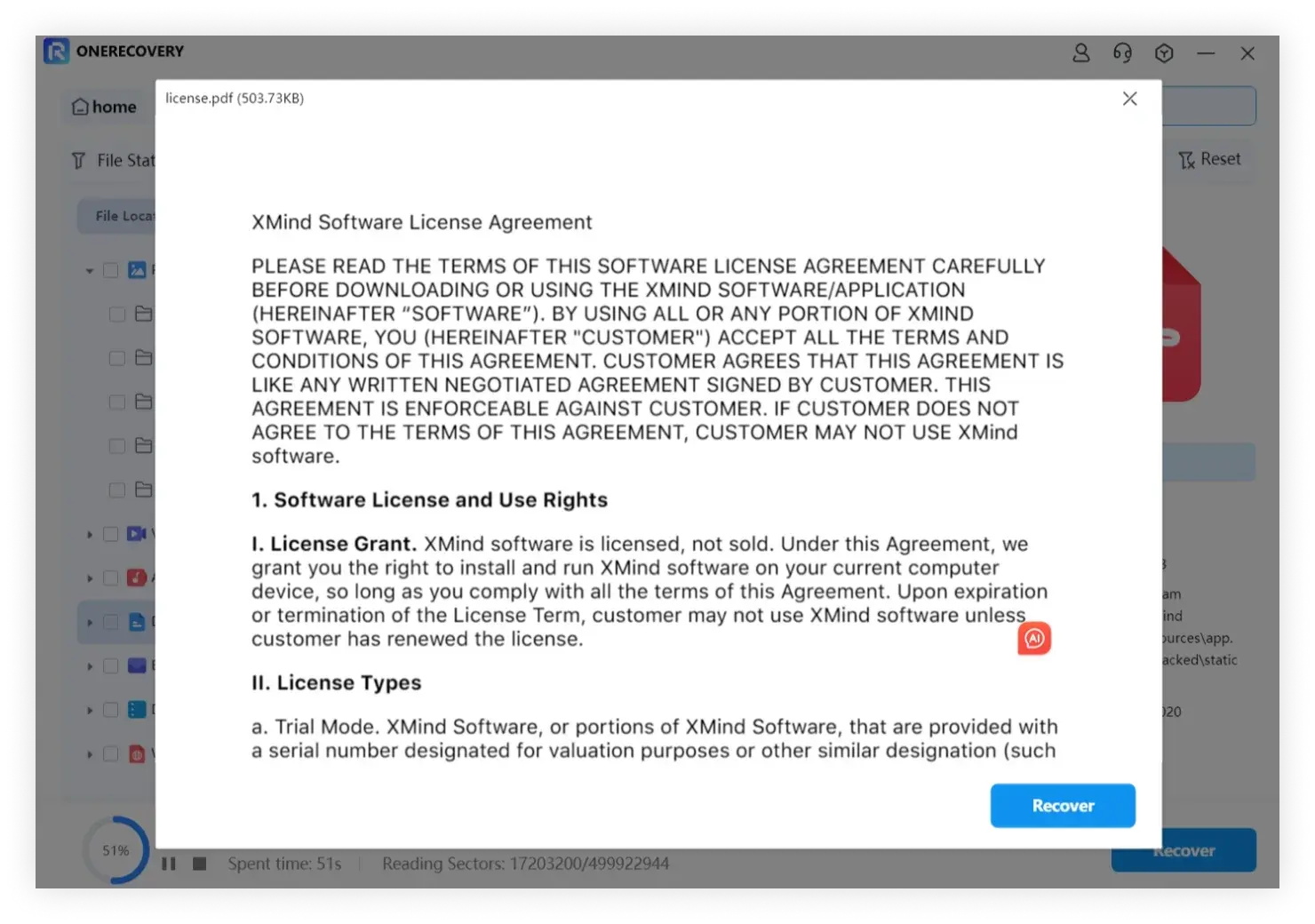
Task: Select the video camera file type icon
Action: pos(137,534)
